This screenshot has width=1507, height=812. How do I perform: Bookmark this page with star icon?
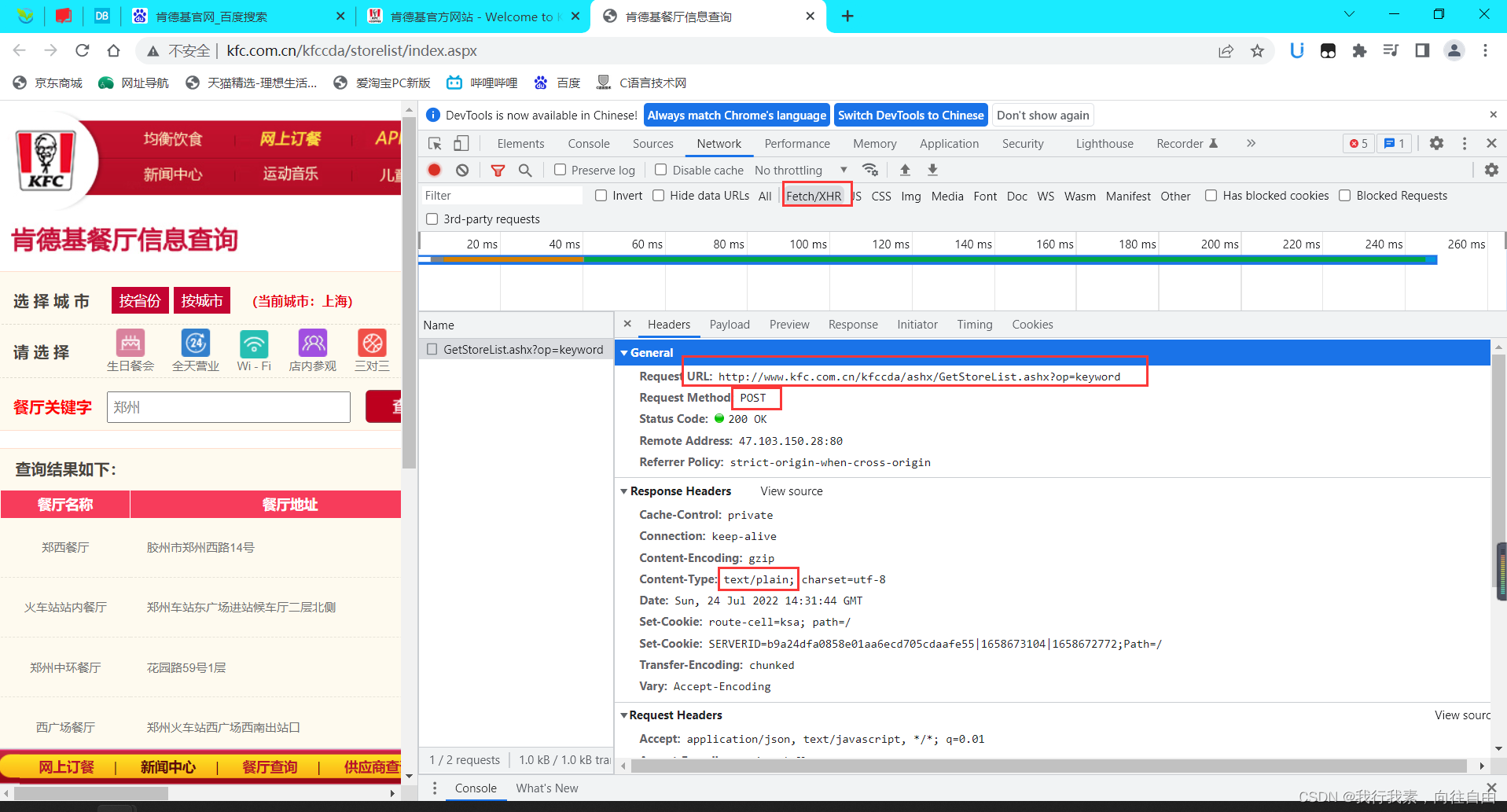[x=1257, y=51]
